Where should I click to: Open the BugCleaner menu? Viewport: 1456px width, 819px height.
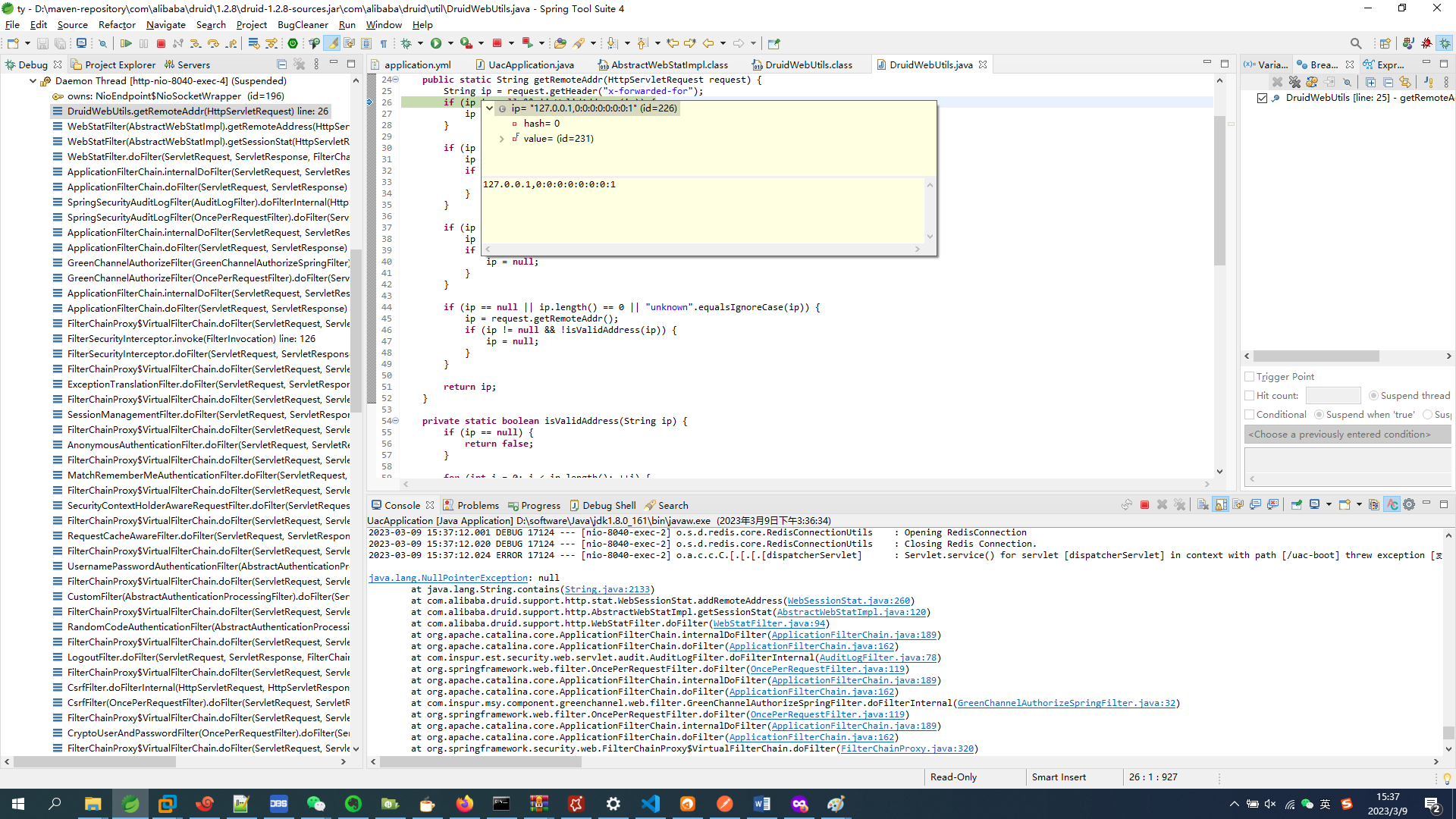click(303, 25)
